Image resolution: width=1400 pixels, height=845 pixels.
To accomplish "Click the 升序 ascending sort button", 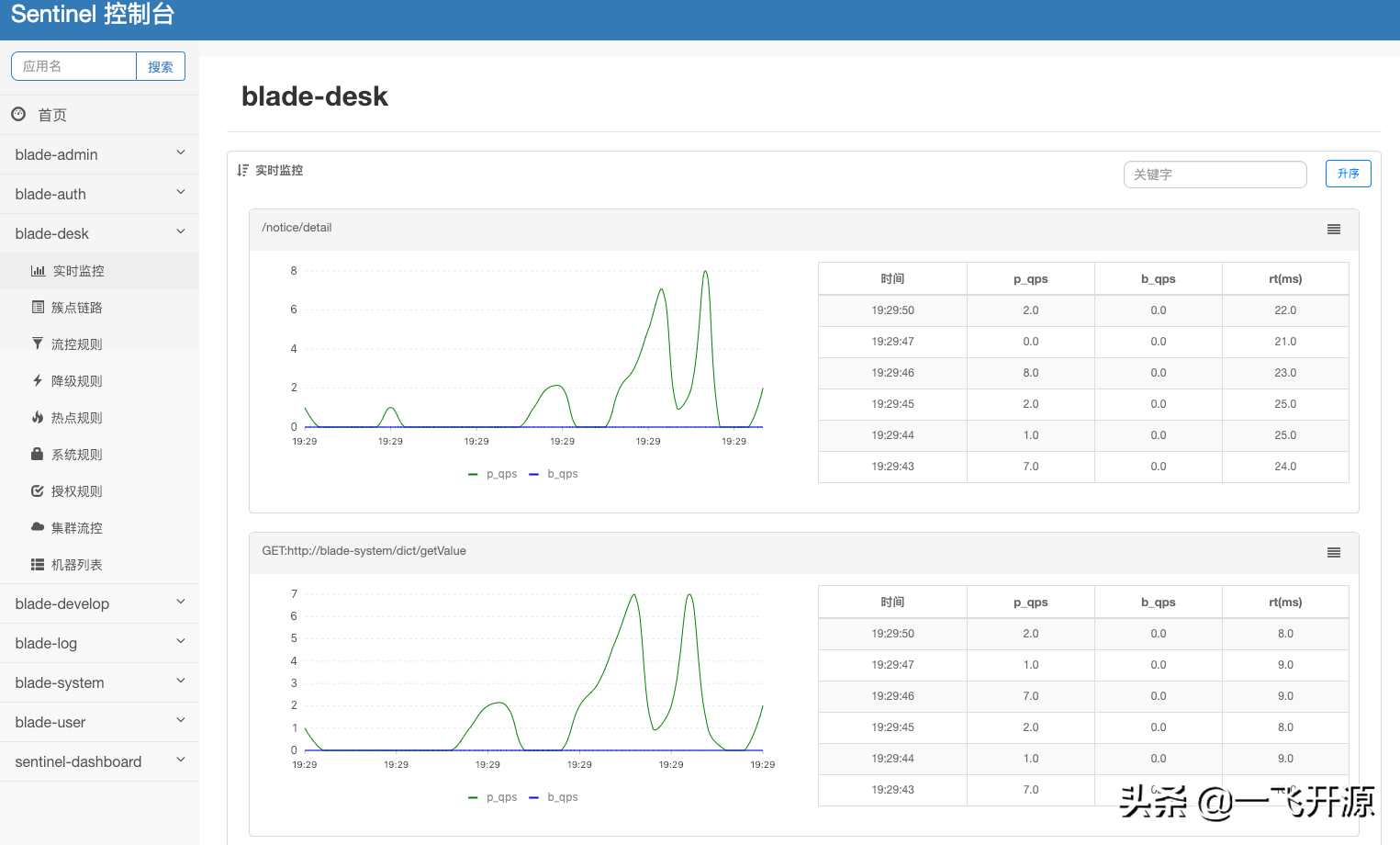I will [x=1348, y=174].
